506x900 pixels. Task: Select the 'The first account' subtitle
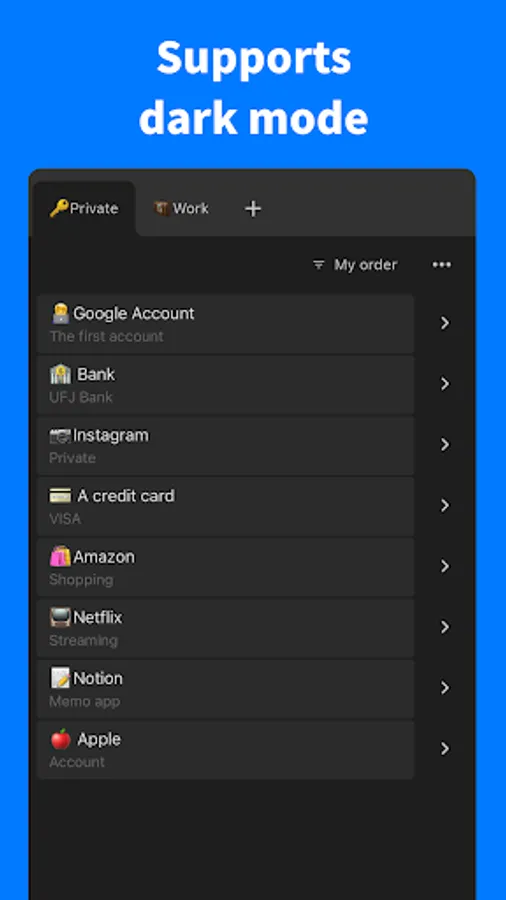click(106, 336)
